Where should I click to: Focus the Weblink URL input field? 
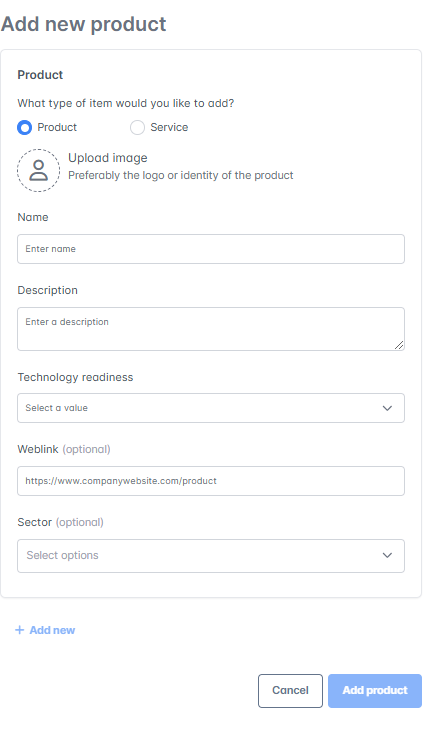click(x=211, y=481)
